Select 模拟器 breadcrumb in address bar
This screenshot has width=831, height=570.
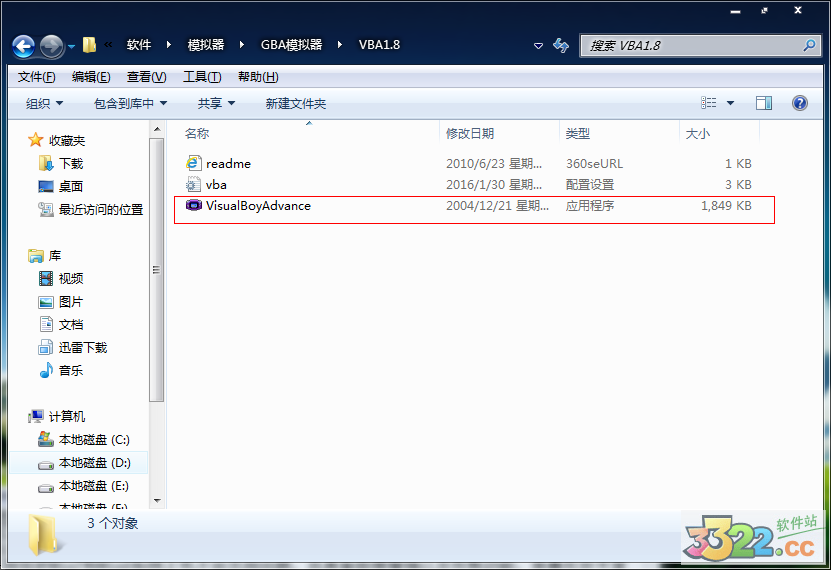(x=206, y=44)
